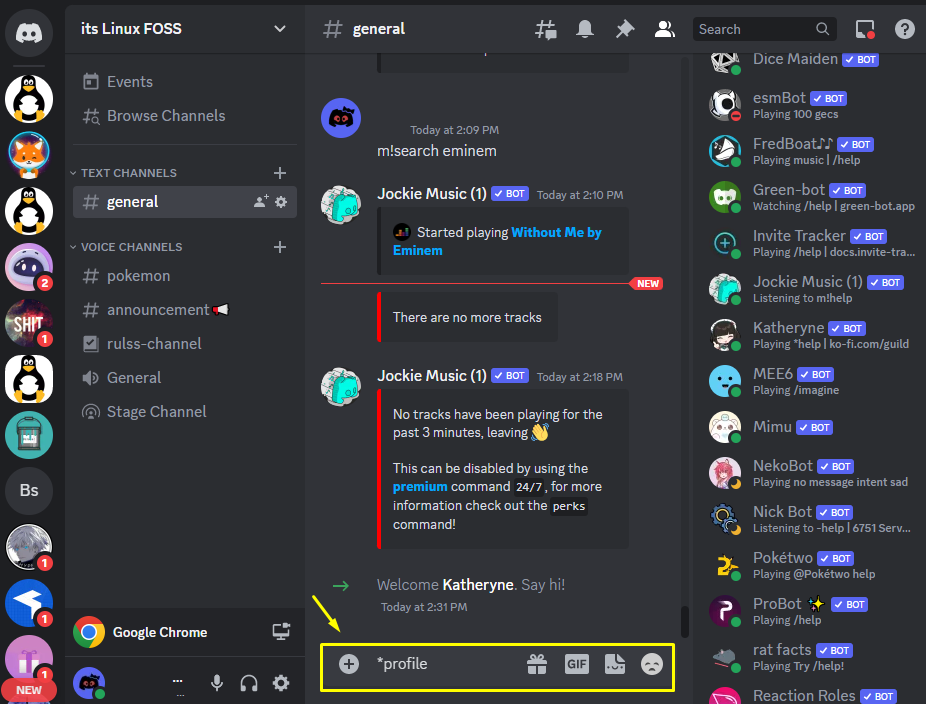Click Katheryne name in welcome message
The height and width of the screenshot is (704, 926).
(478, 585)
